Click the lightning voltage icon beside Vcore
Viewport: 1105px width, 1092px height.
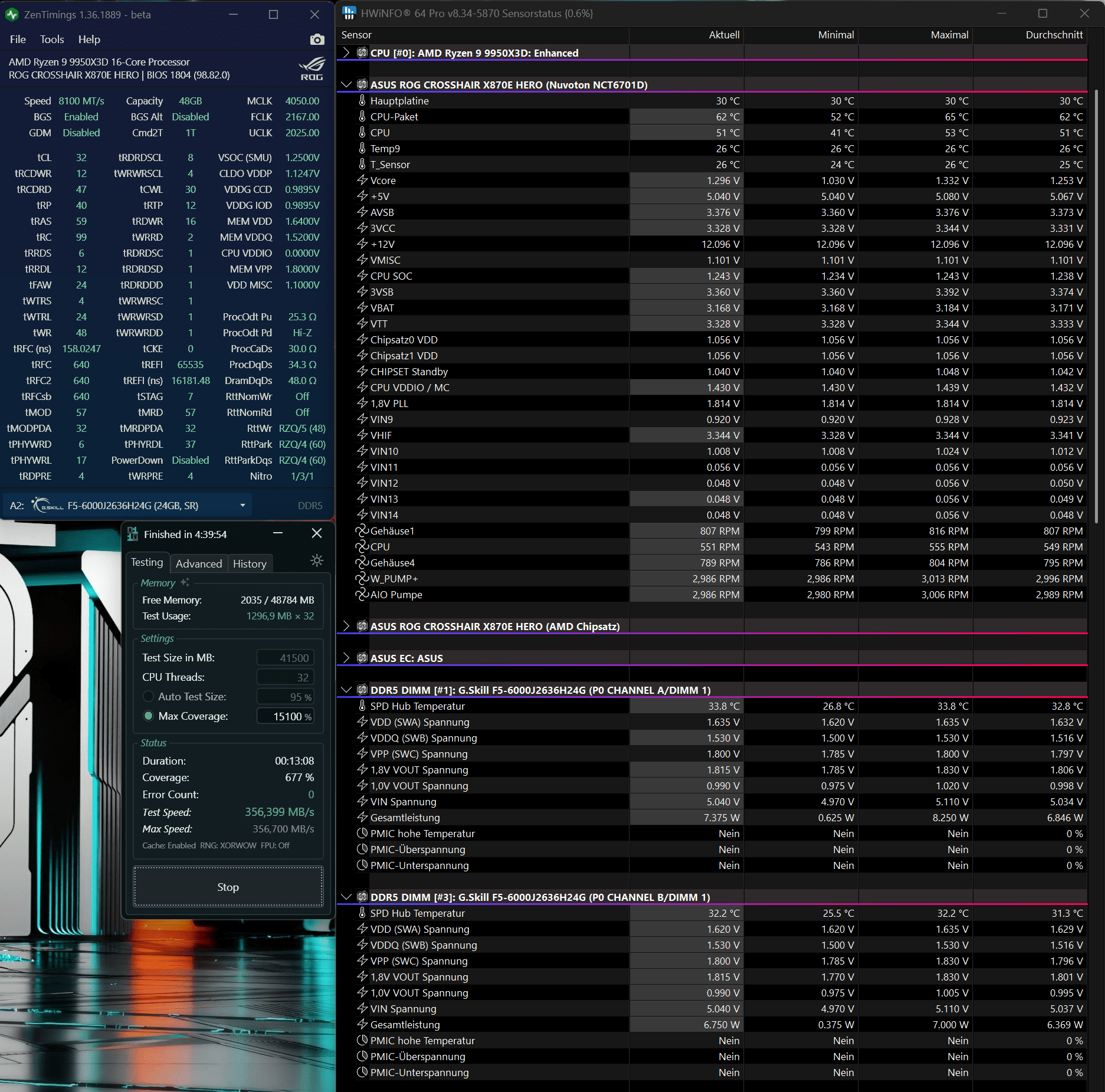tap(362, 181)
